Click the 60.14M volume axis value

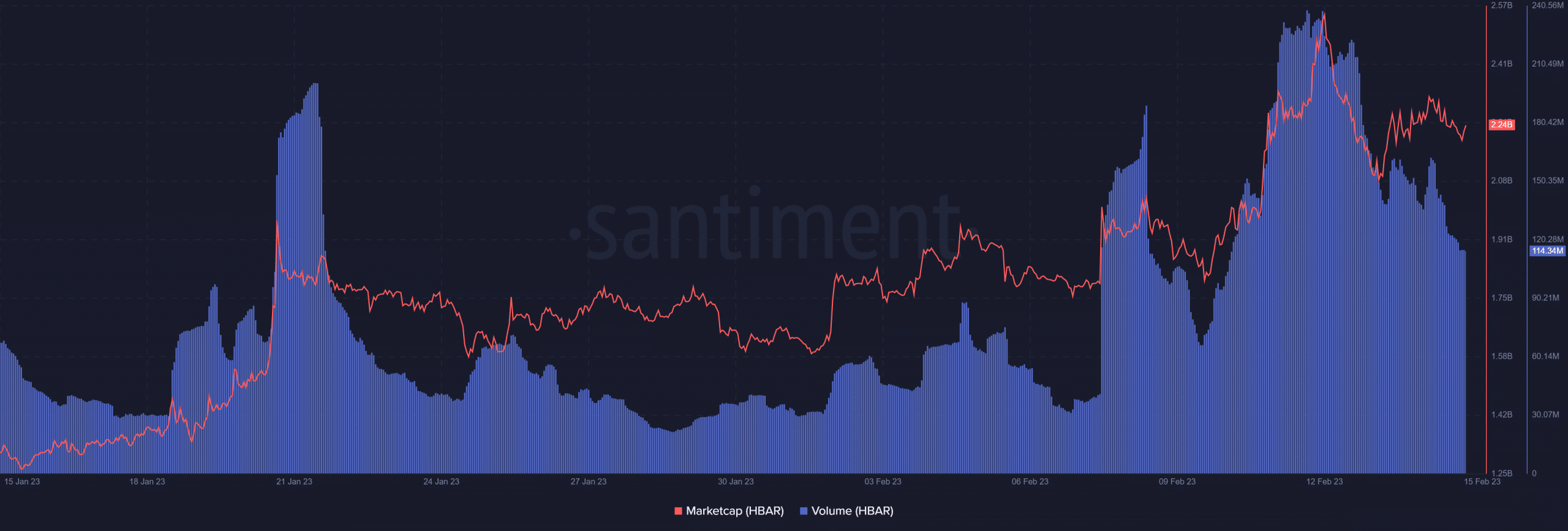click(x=1546, y=356)
